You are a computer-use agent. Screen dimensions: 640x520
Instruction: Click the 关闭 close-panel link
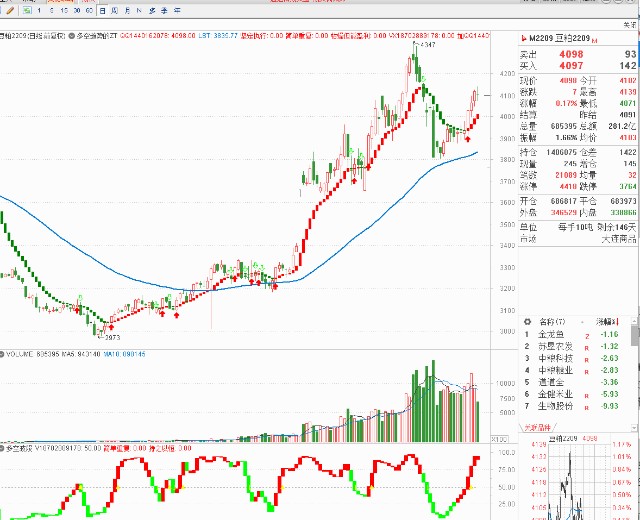tap(629, 25)
